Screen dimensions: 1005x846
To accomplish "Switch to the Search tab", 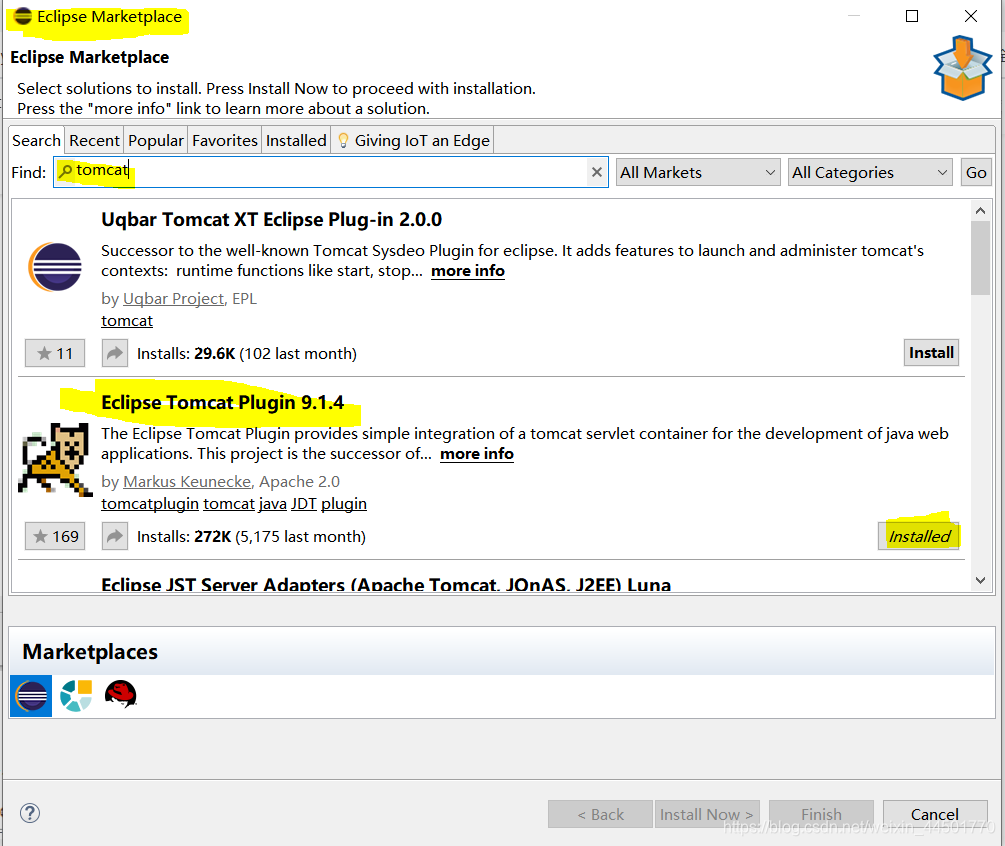I will [x=37, y=140].
